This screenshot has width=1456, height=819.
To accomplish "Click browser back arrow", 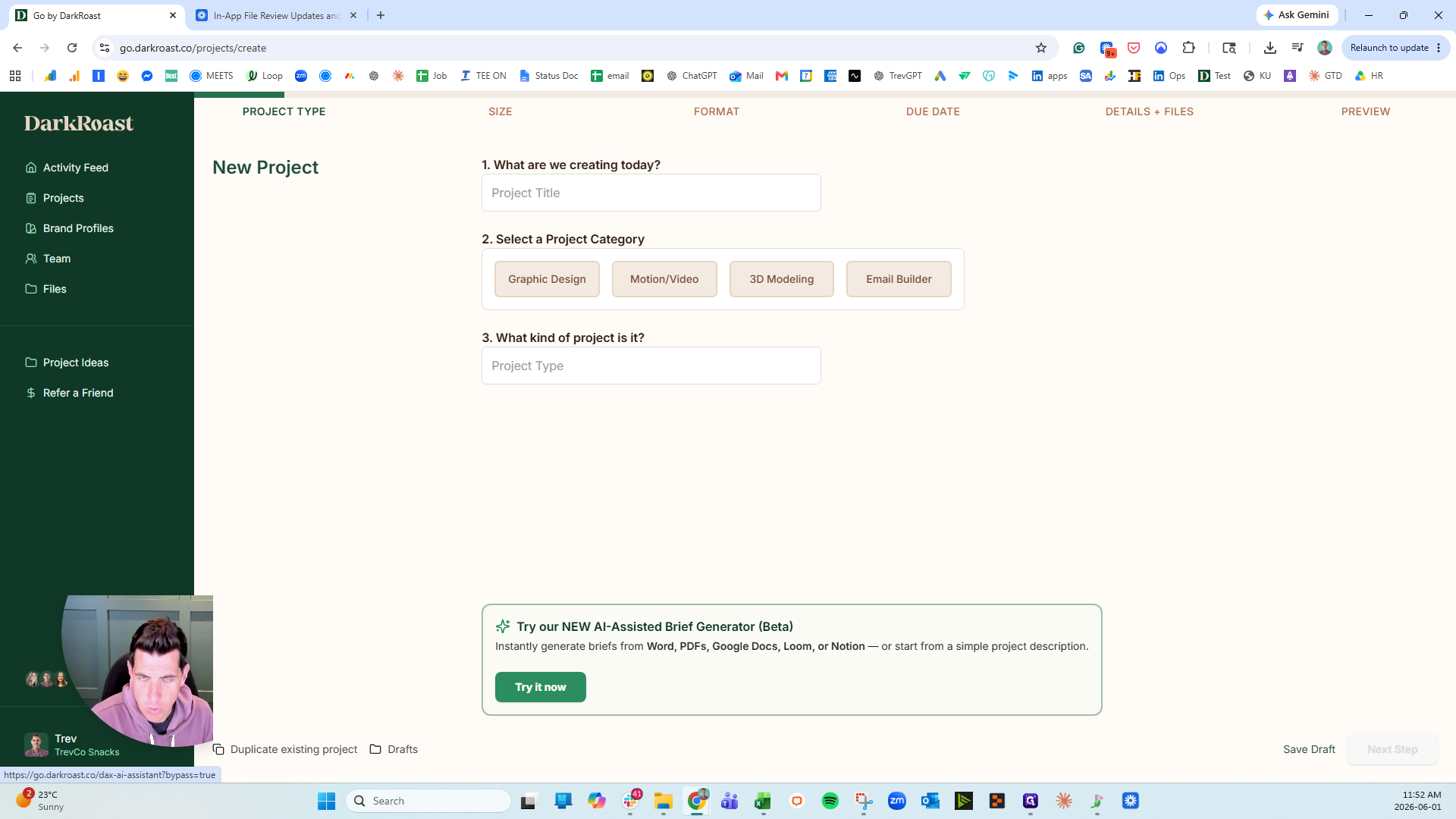I will click(17, 48).
